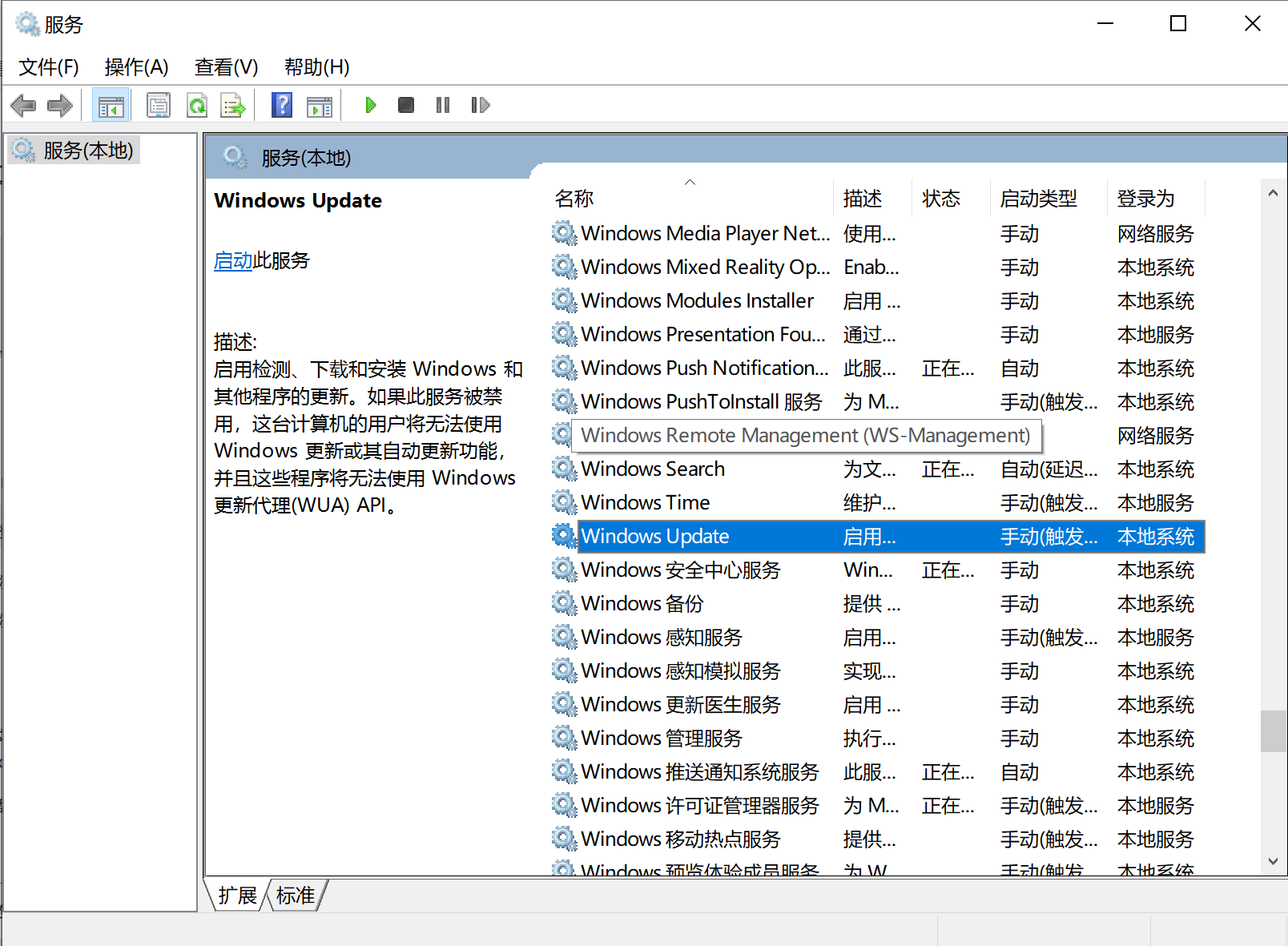Click the Refresh toolbar icon
Image resolution: width=1288 pixels, height=946 pixels.
click(197, 105)
